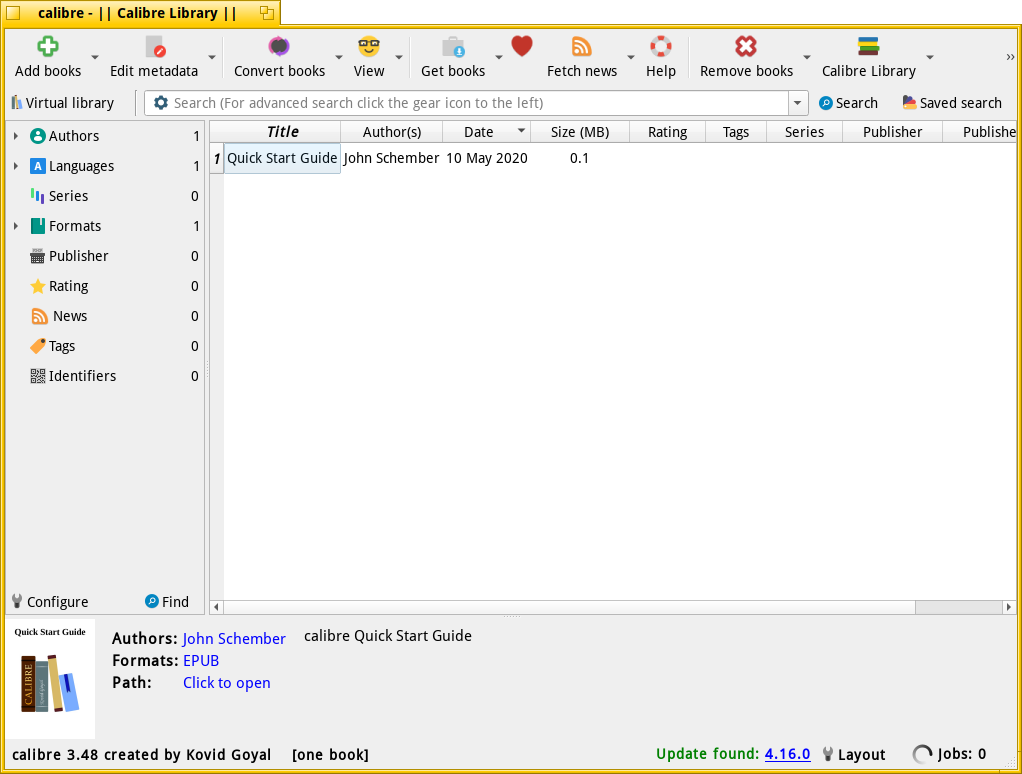The image size is (1022, 774).
Task: Expand the Authors tree node
Action: coord(16,136)
